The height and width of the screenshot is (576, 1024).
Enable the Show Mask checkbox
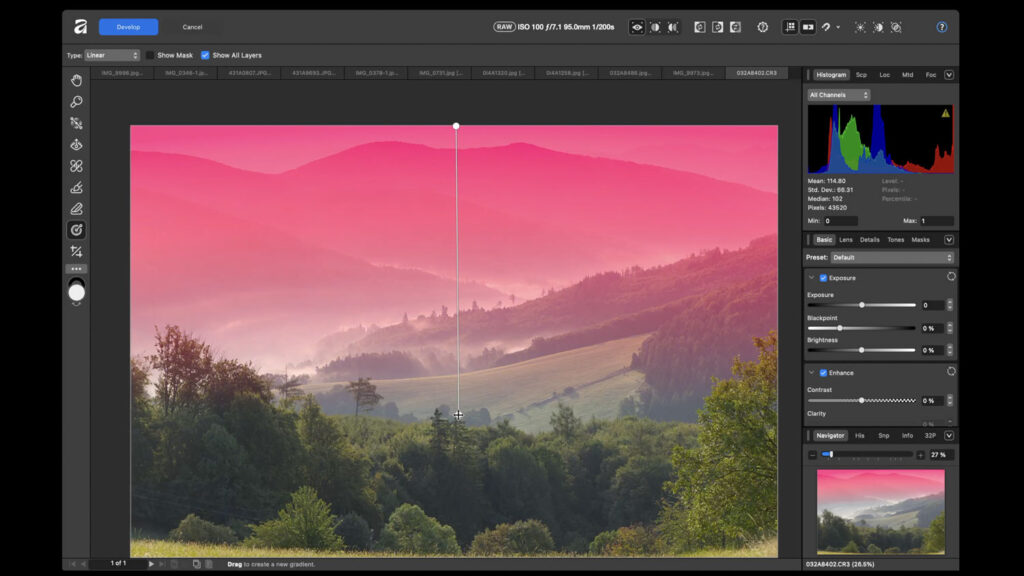tap(150, 55)
